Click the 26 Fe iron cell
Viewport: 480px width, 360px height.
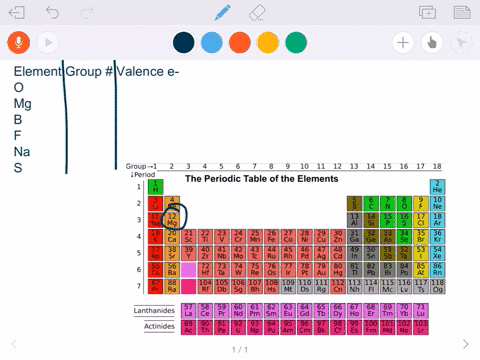coord(272,237)
